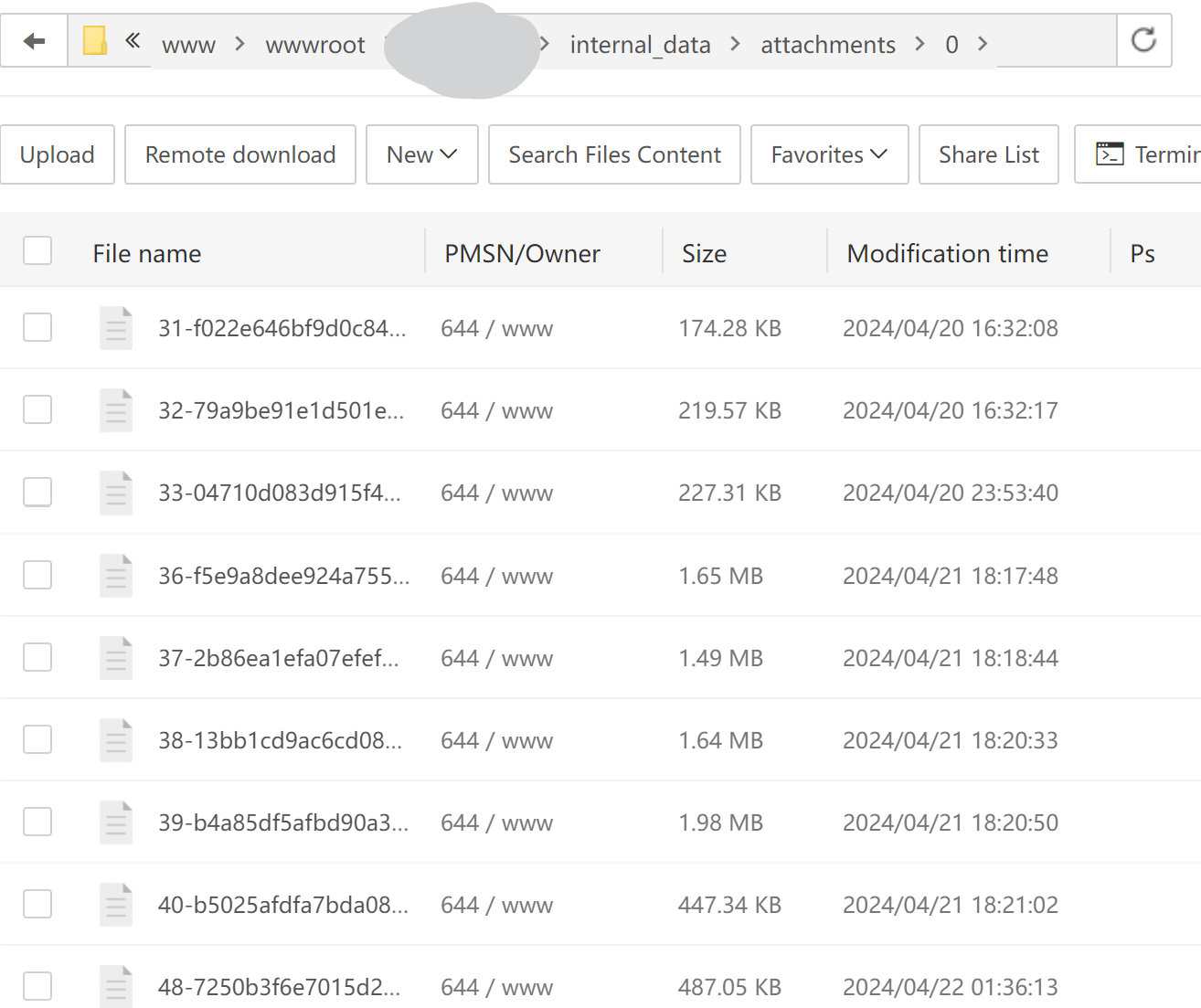This screenshot has height=1008, width=1201.
Task: Open file icon of 39-b4a85df5afbd90a3
Action: (116, 822)
